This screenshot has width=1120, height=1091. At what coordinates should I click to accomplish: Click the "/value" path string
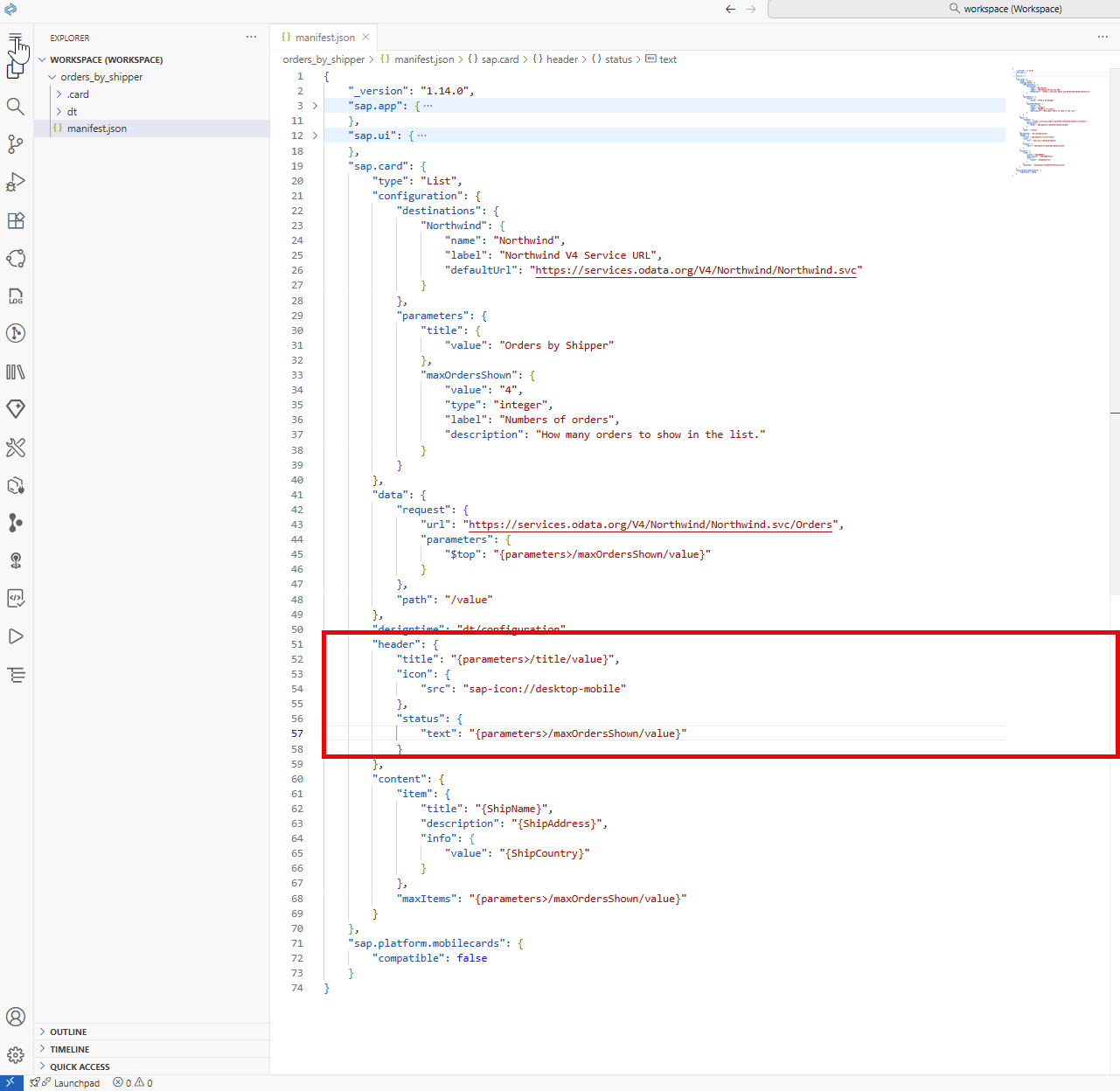pos(469,600)
